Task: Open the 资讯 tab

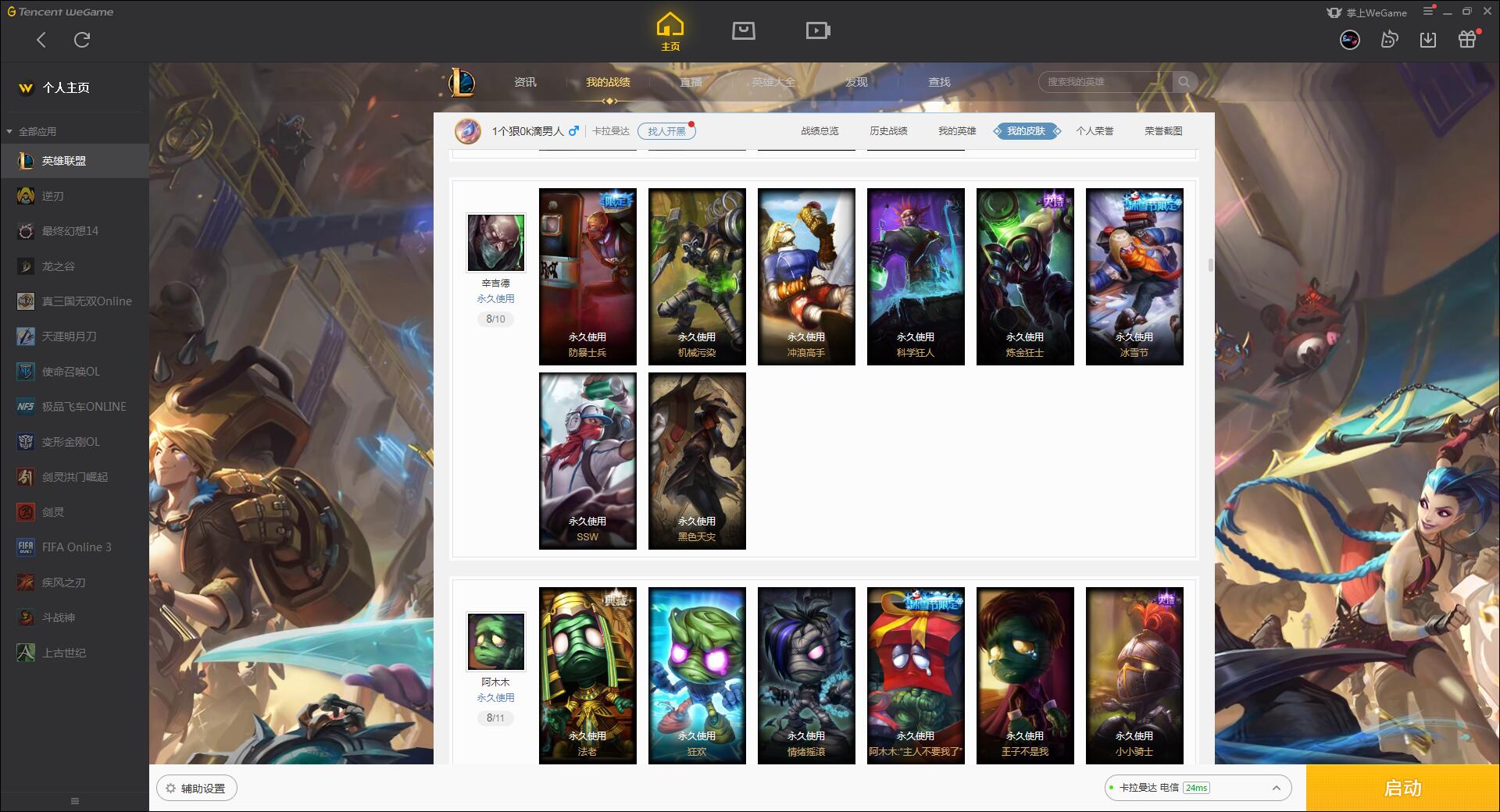Action: coord(525,82)
